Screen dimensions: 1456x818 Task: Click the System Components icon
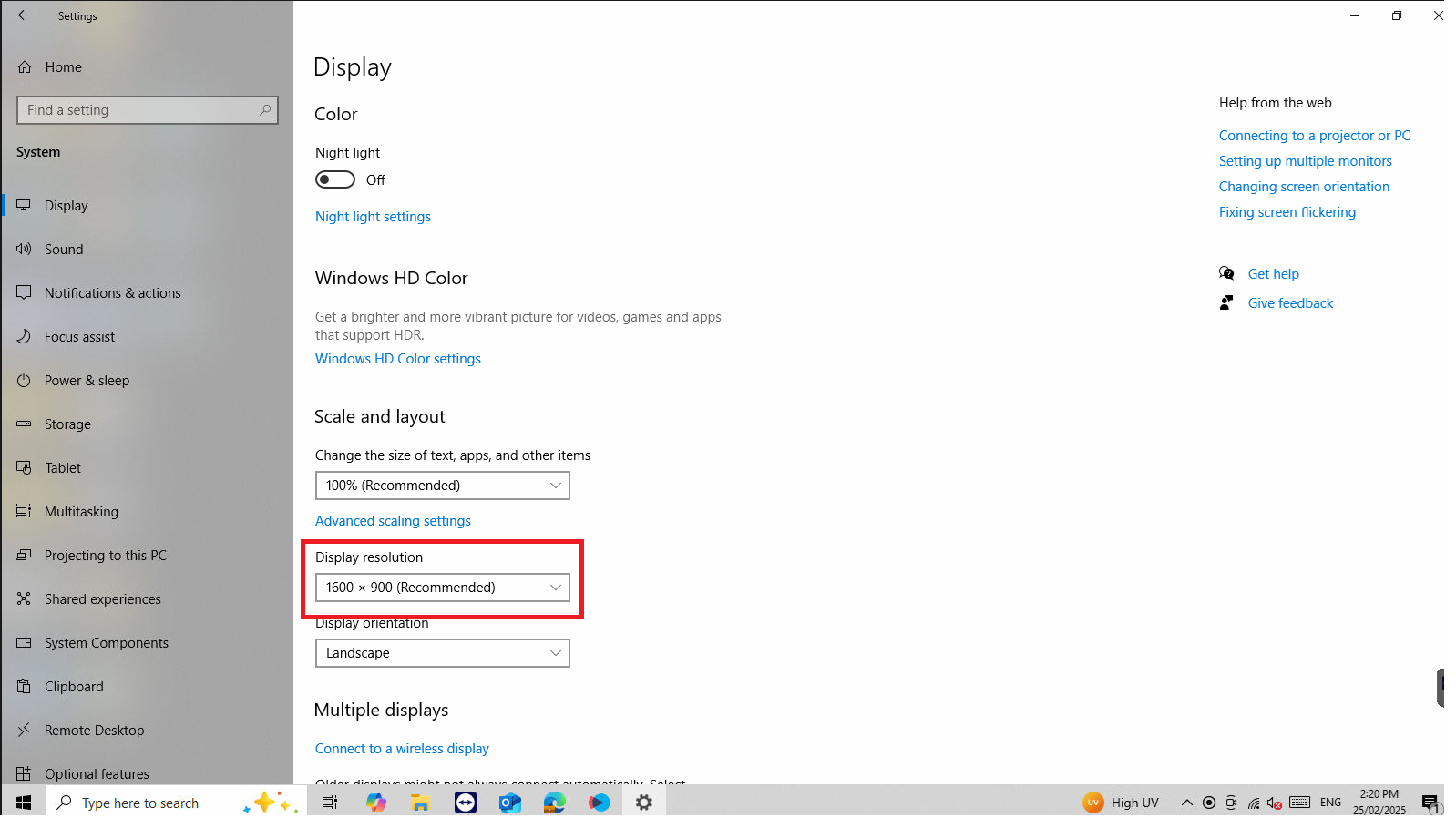pos(24,643)
